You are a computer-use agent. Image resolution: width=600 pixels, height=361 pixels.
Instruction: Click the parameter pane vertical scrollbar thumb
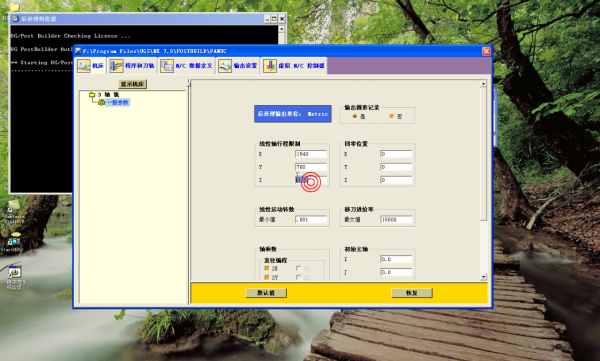[x=483, y=154]
